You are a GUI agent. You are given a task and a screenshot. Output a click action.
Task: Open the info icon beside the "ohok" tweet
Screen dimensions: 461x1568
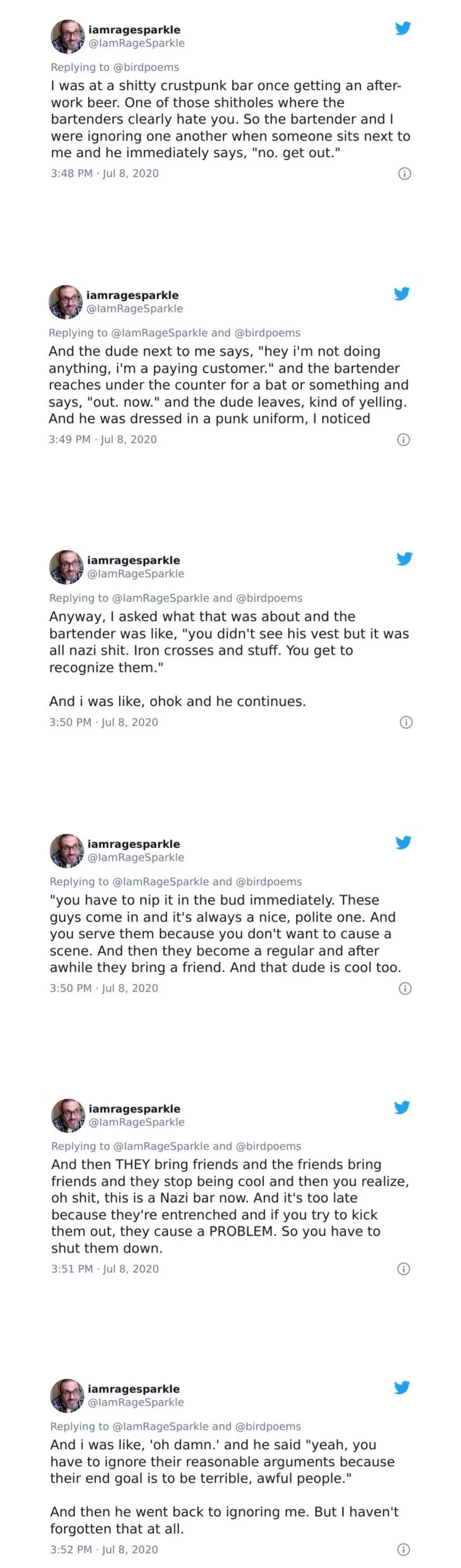[406, 723]
